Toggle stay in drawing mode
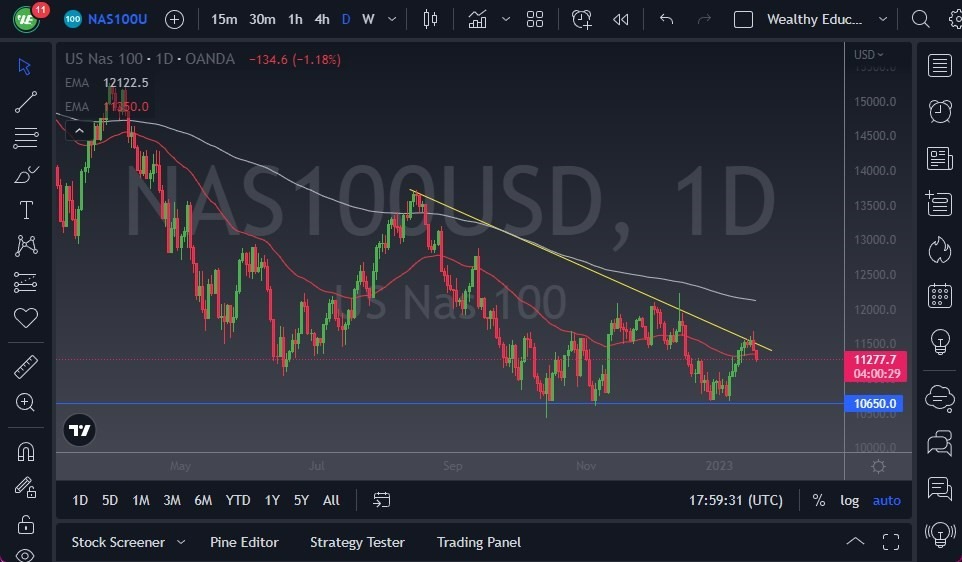Viewport: 962px width, 562px height. [25, 488]
